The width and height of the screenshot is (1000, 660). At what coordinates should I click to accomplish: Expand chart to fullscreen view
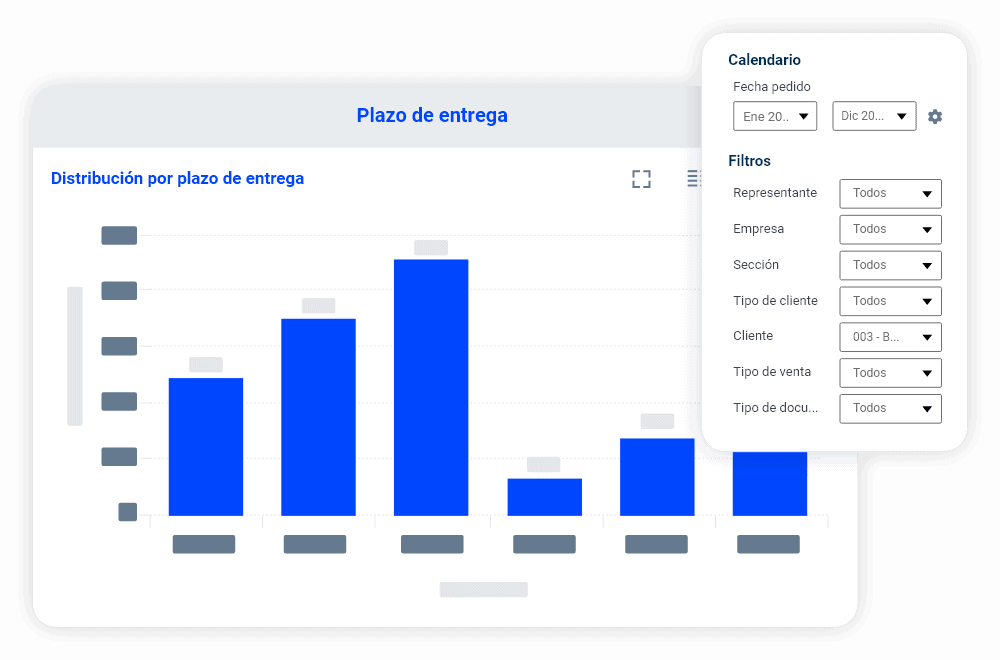coord(641,179)
